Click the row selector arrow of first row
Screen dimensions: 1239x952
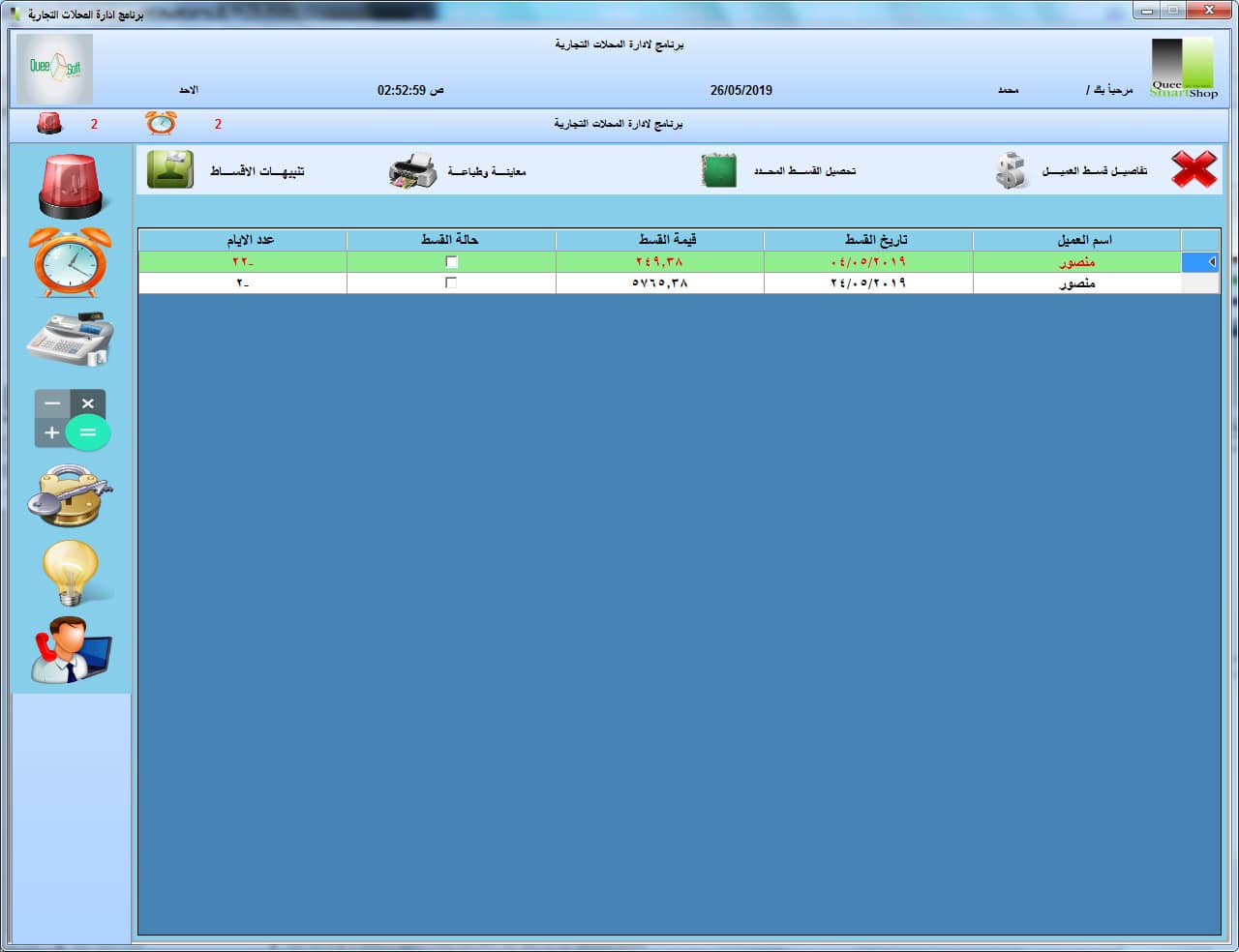[x=1200, y=262]
